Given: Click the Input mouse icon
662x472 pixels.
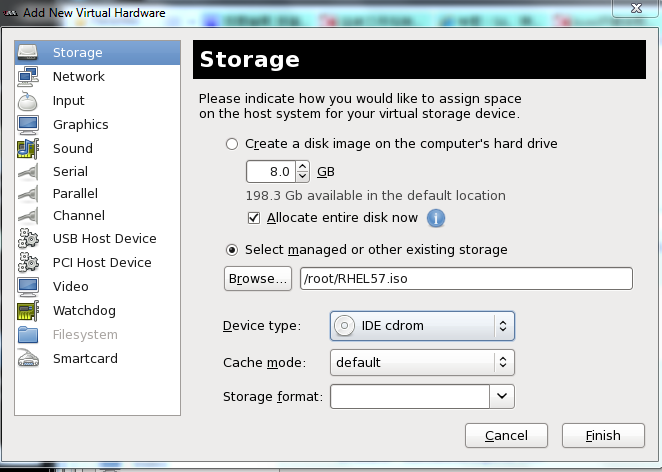Looking at the screenshot, I should coord(27,101).
